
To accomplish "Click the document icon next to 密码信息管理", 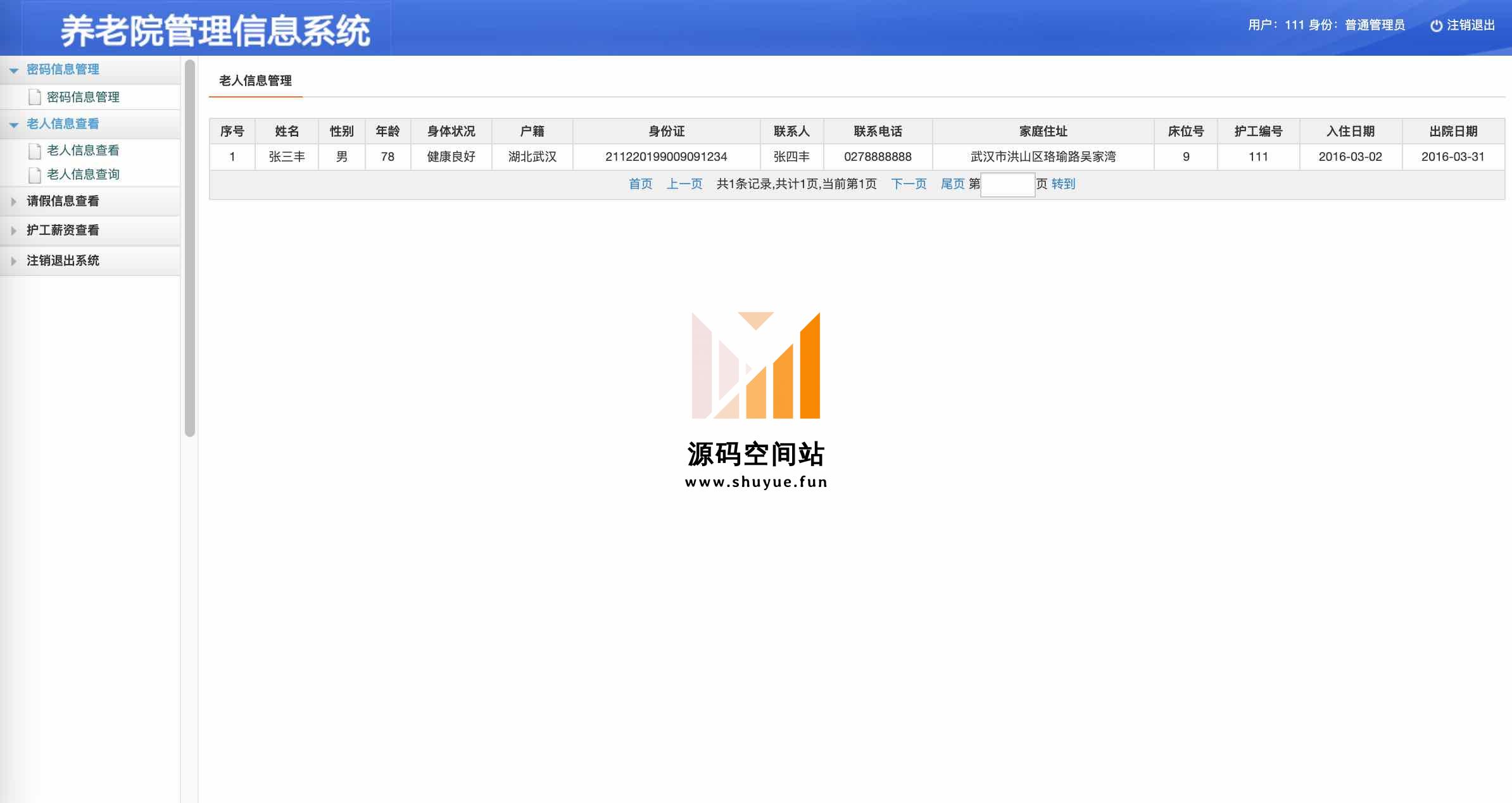I will [35, 97].
